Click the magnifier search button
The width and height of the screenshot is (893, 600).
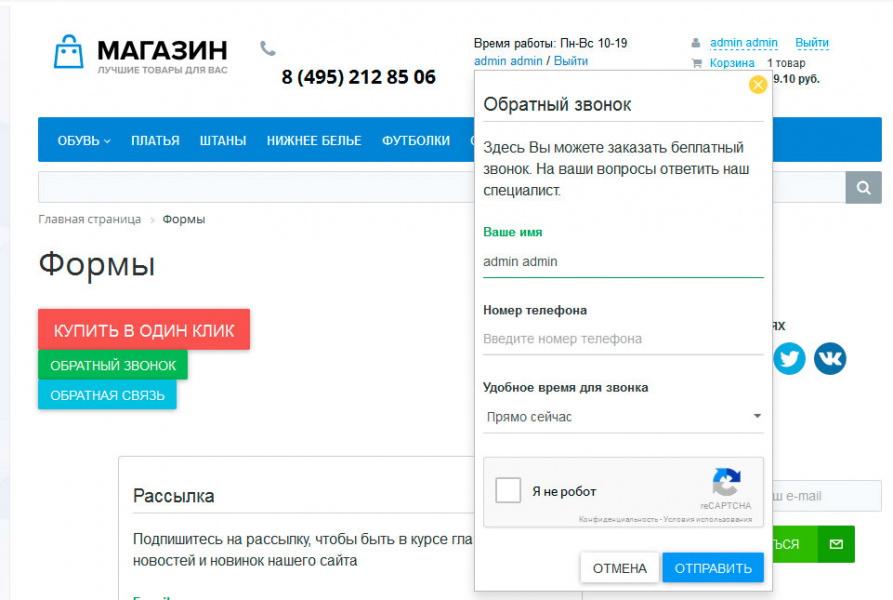point(863,187)
